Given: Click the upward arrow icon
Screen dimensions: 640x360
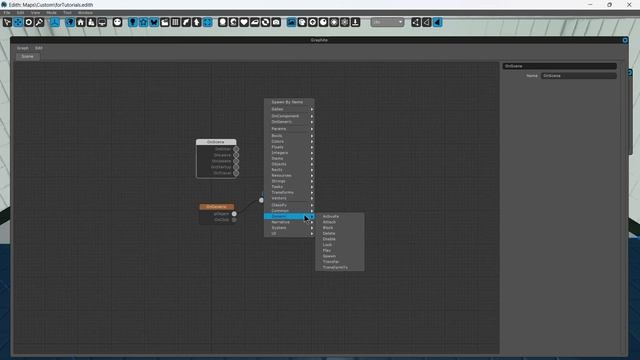Looking at the screenshot, I should [197, 22].
